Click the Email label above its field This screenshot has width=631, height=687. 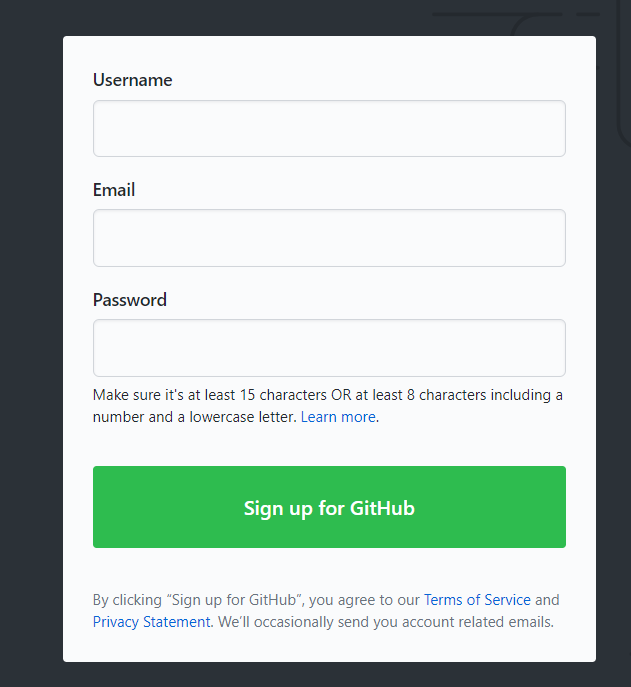pyautogui.click(x=114, y=190)
